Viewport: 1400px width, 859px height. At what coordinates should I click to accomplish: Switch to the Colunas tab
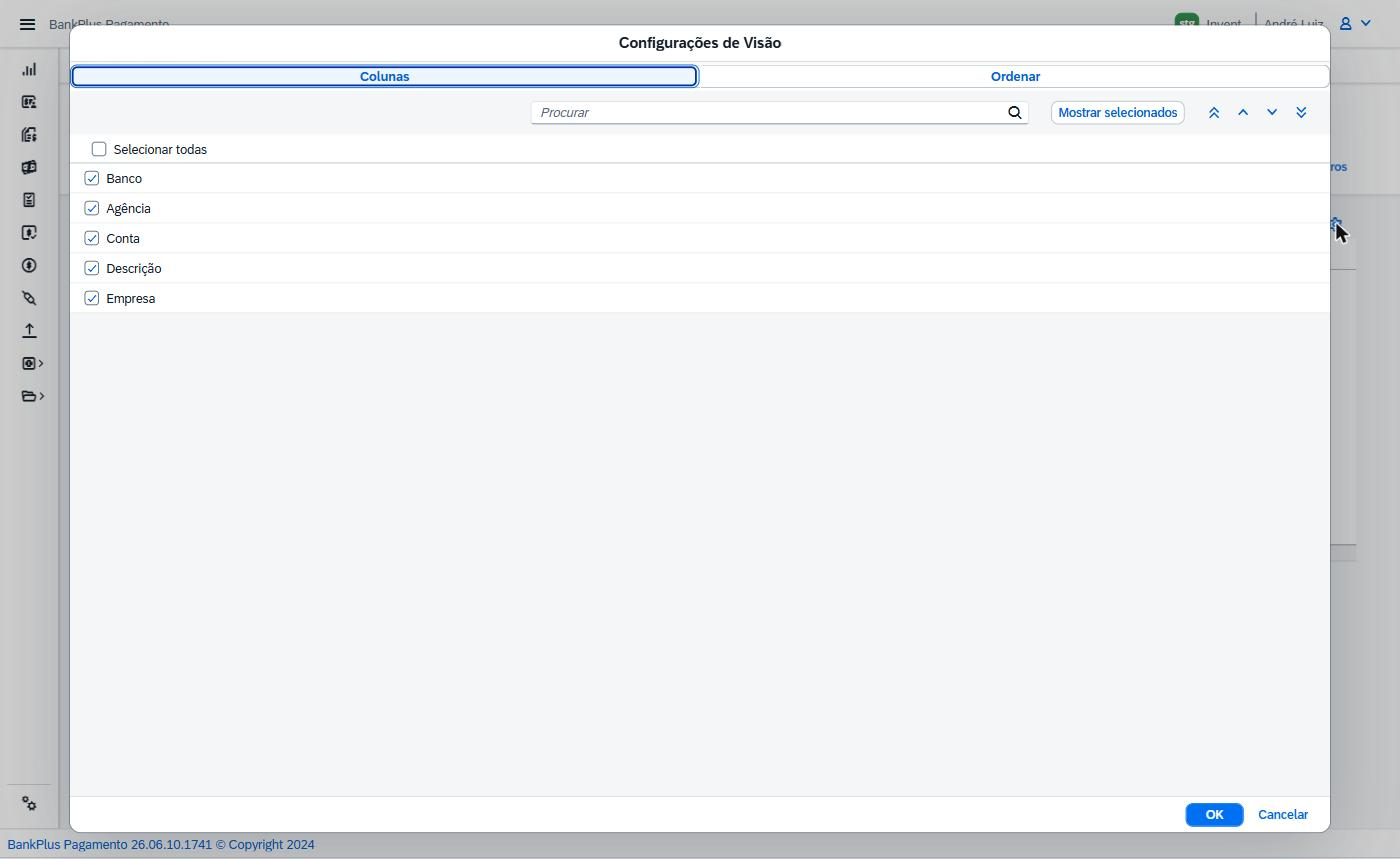pos(384,76)
